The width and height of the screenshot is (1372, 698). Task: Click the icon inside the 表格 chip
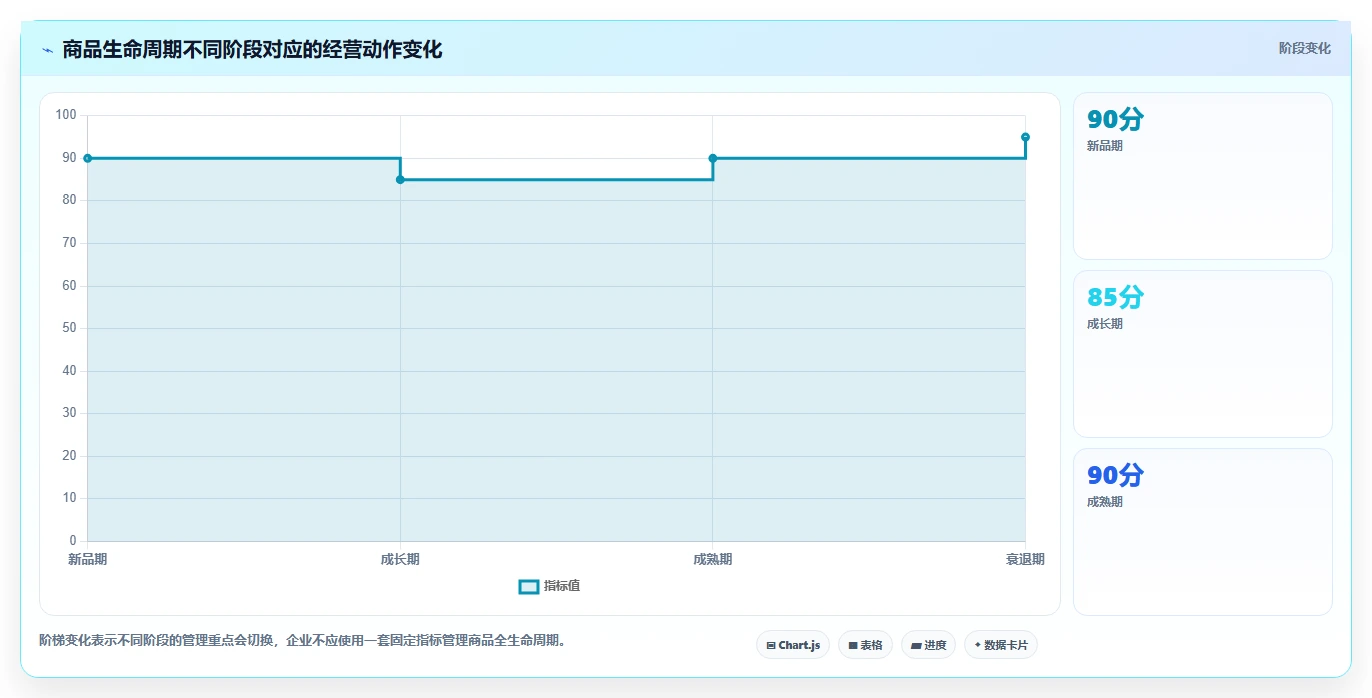[853, 646]
